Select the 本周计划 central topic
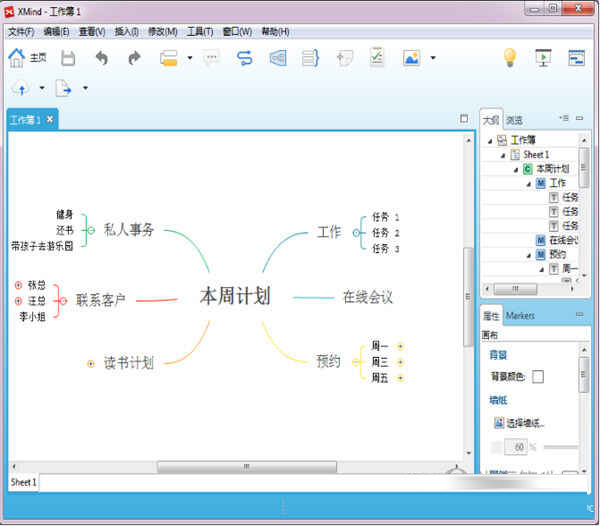This screenshot has width=600, height=526. pyautogui.click(x=235, y=296)
